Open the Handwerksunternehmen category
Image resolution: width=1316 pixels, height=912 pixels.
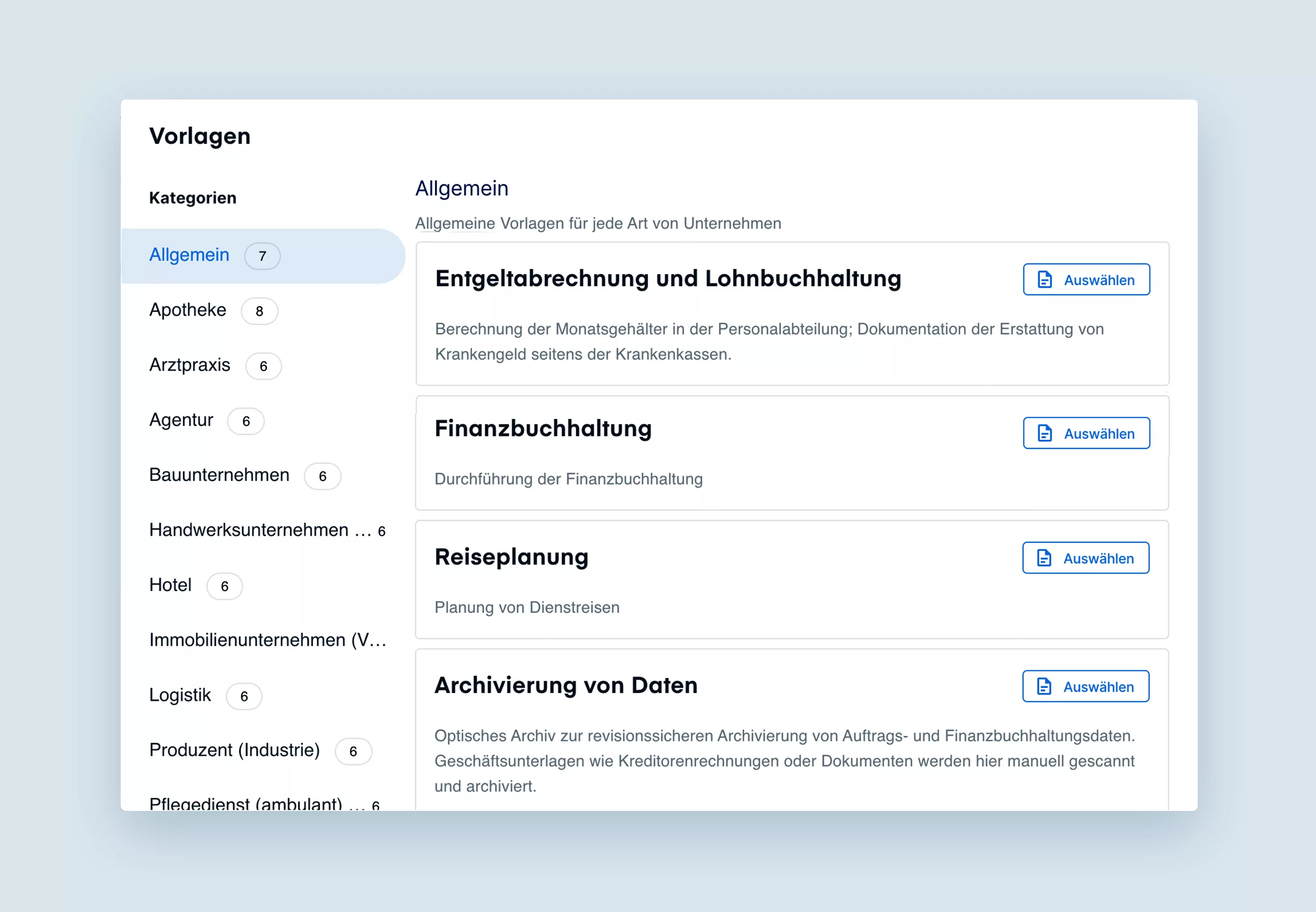coord(263,531)
